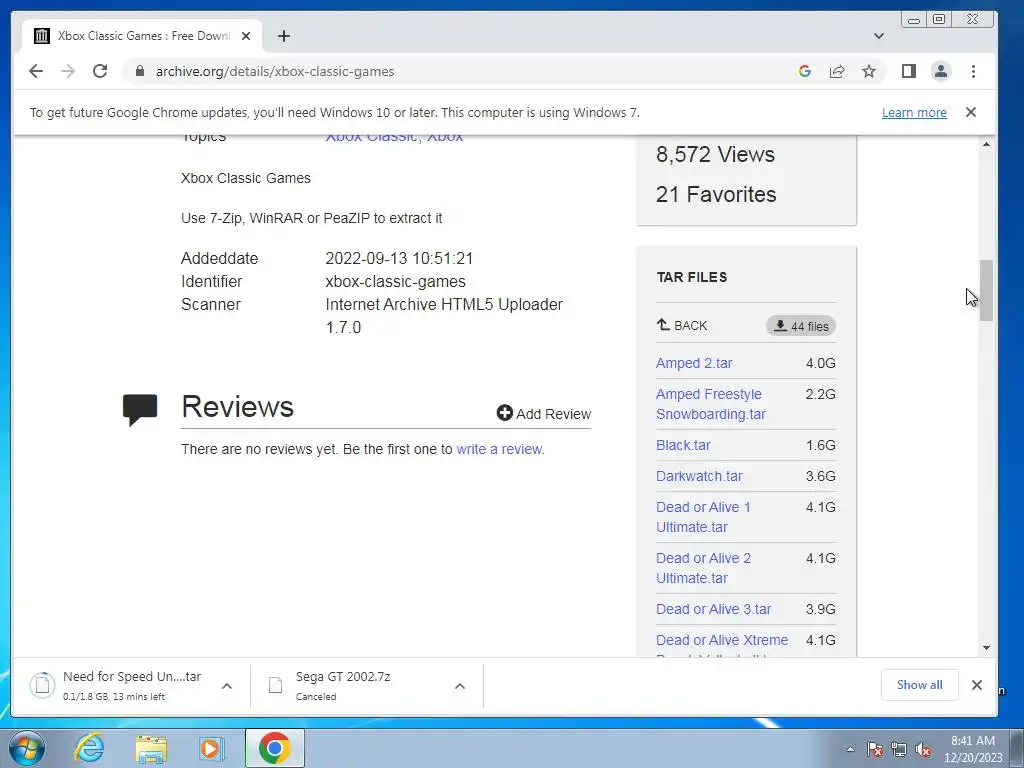Screen dimensions: 1024x768
Task: Click the site lock icon in address bar
Action: tap(139, 71)
